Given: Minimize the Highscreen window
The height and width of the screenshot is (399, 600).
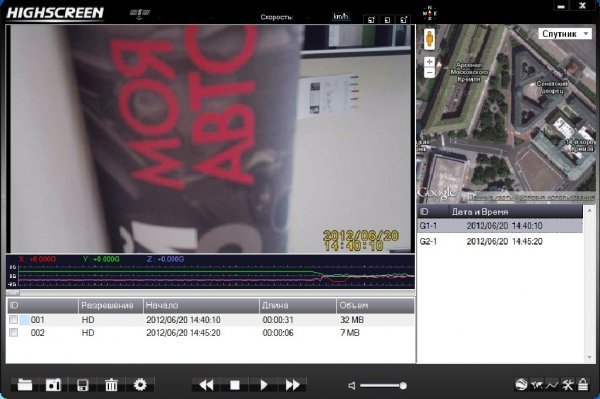Looking at the screenshot, I should tap(561, 6).
